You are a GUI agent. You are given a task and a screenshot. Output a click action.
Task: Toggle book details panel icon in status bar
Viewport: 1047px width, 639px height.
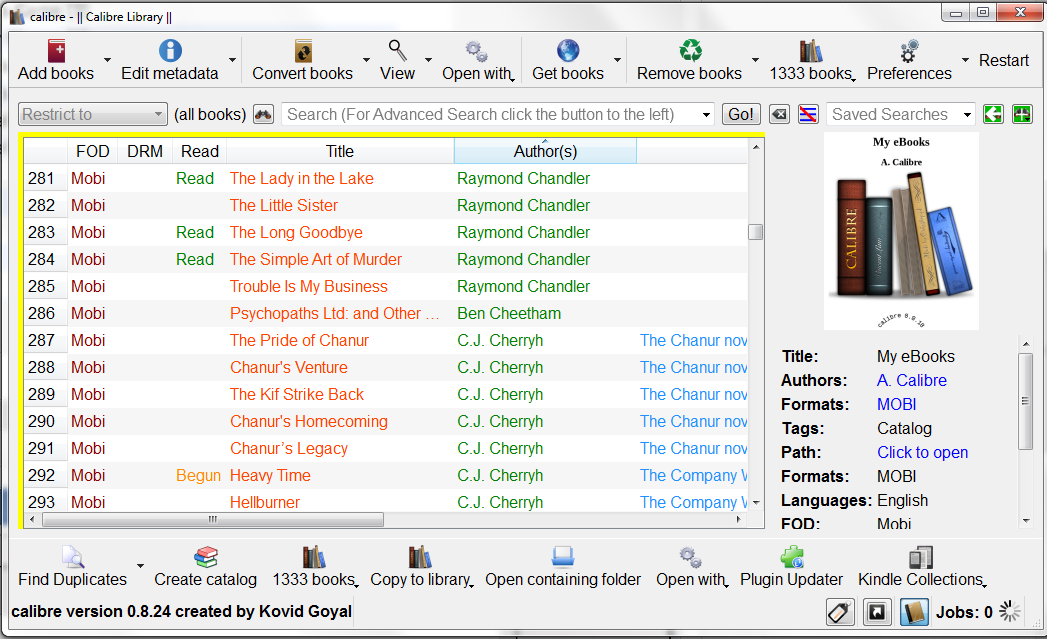click(x=914, y=612)
